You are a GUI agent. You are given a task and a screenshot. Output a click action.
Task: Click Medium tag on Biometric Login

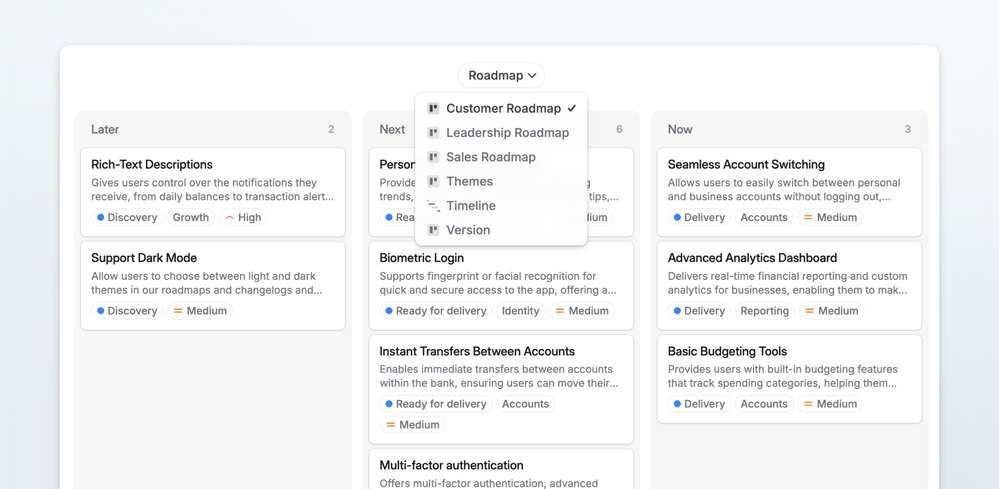(x=582, y=311)
